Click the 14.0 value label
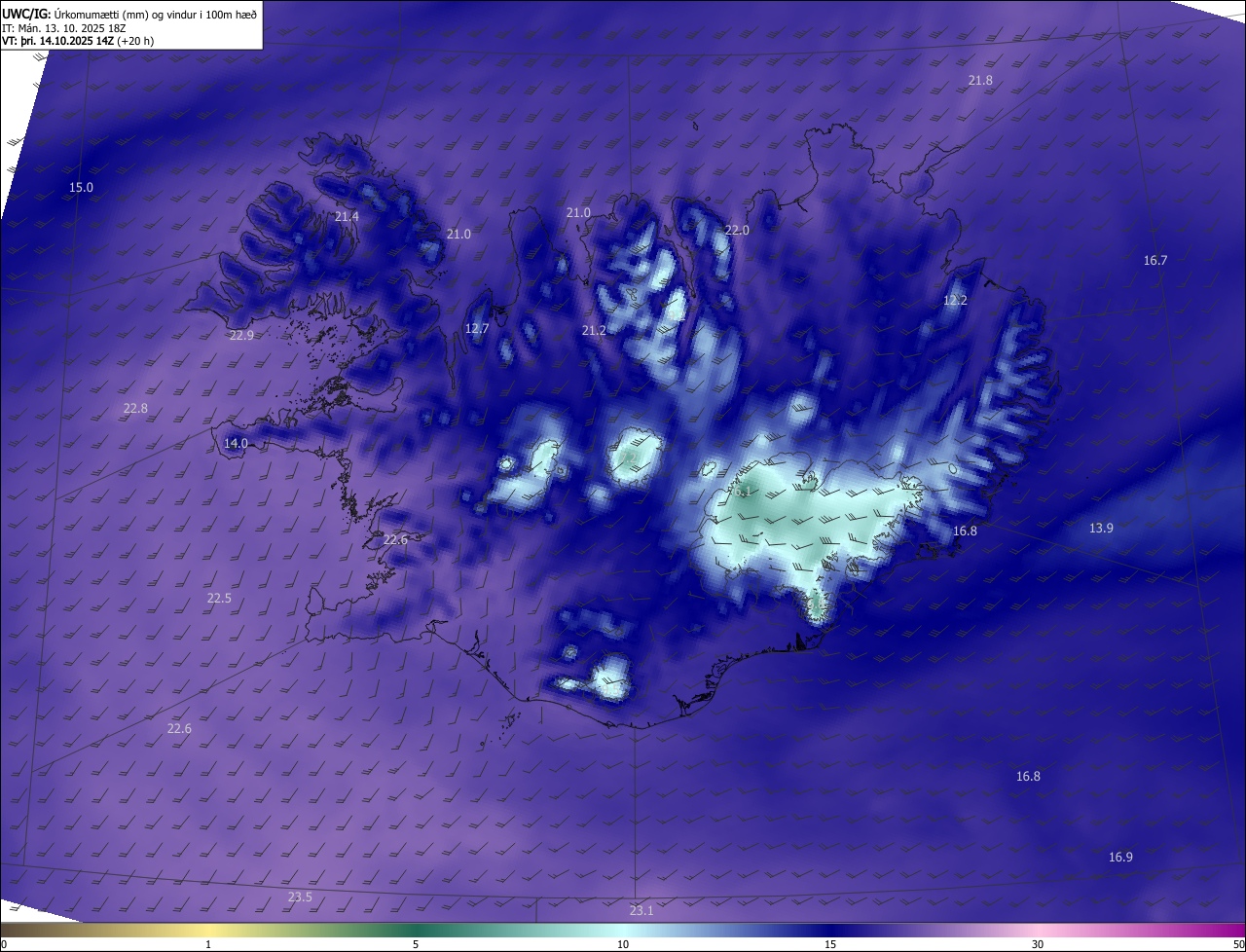The width and height of the screenshot is (1246, 952). point(236,443)
